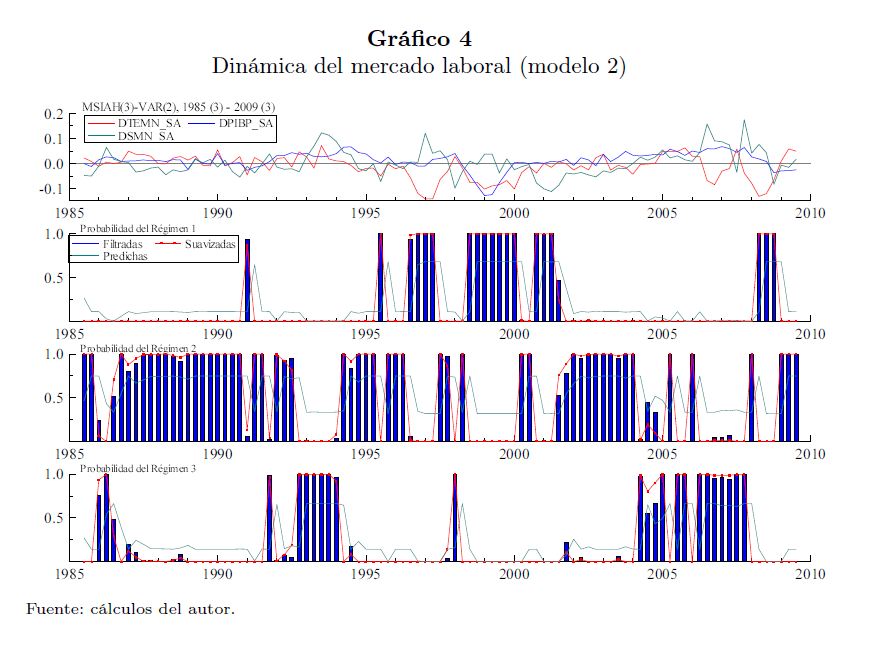Click the Fuente: cálculos del autor note
Viewport: 871px width, 647px height.
coord(130,608)
